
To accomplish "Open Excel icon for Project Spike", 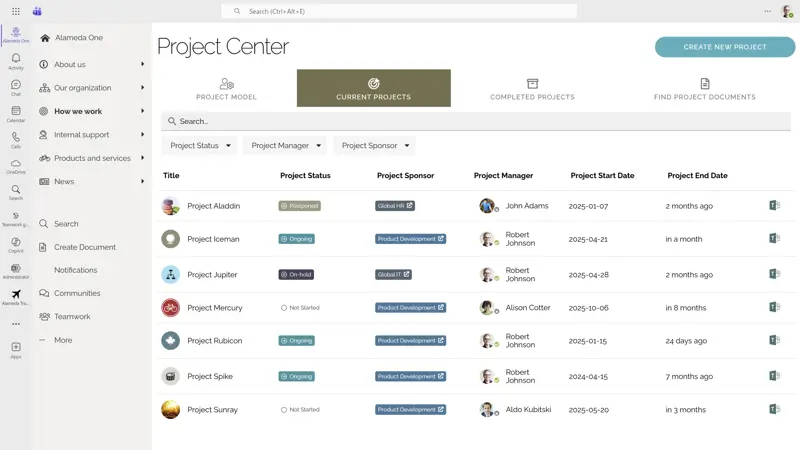I will (x=774, y=376).
